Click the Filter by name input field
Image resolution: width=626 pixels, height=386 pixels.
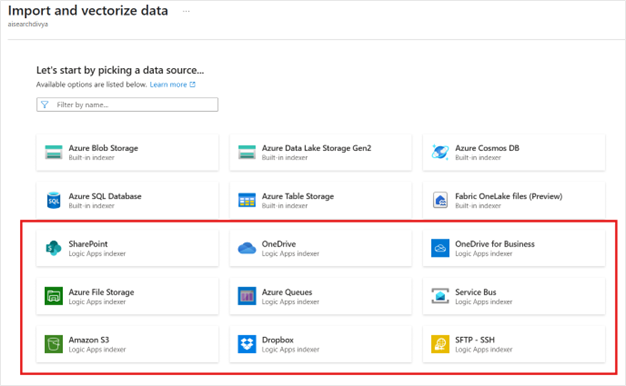(127, 105)
